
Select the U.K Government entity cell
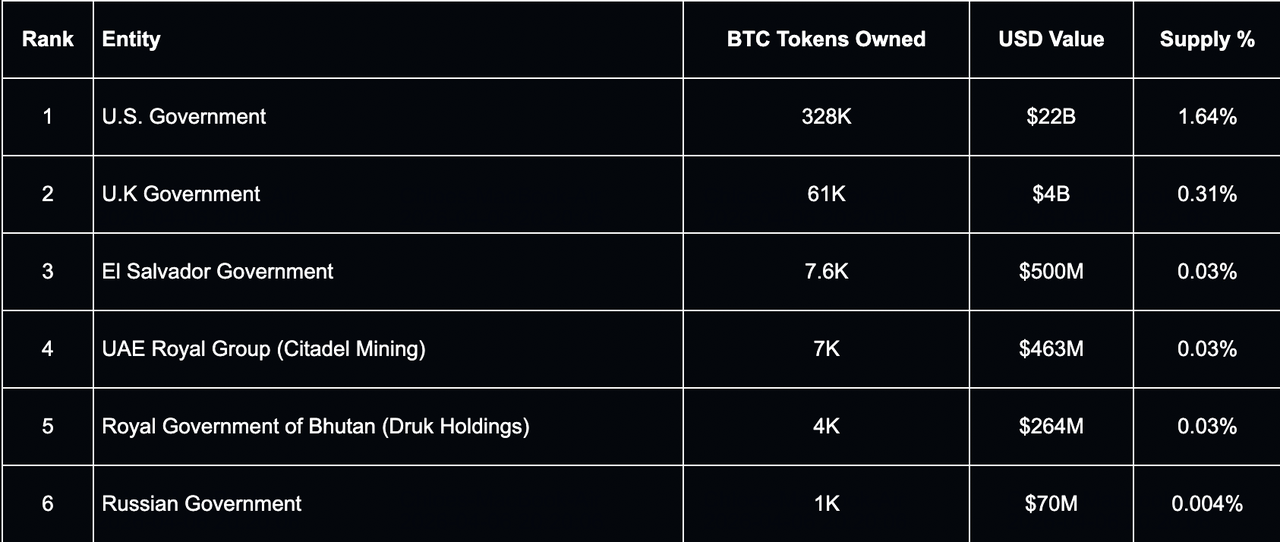tap(181, 194)
